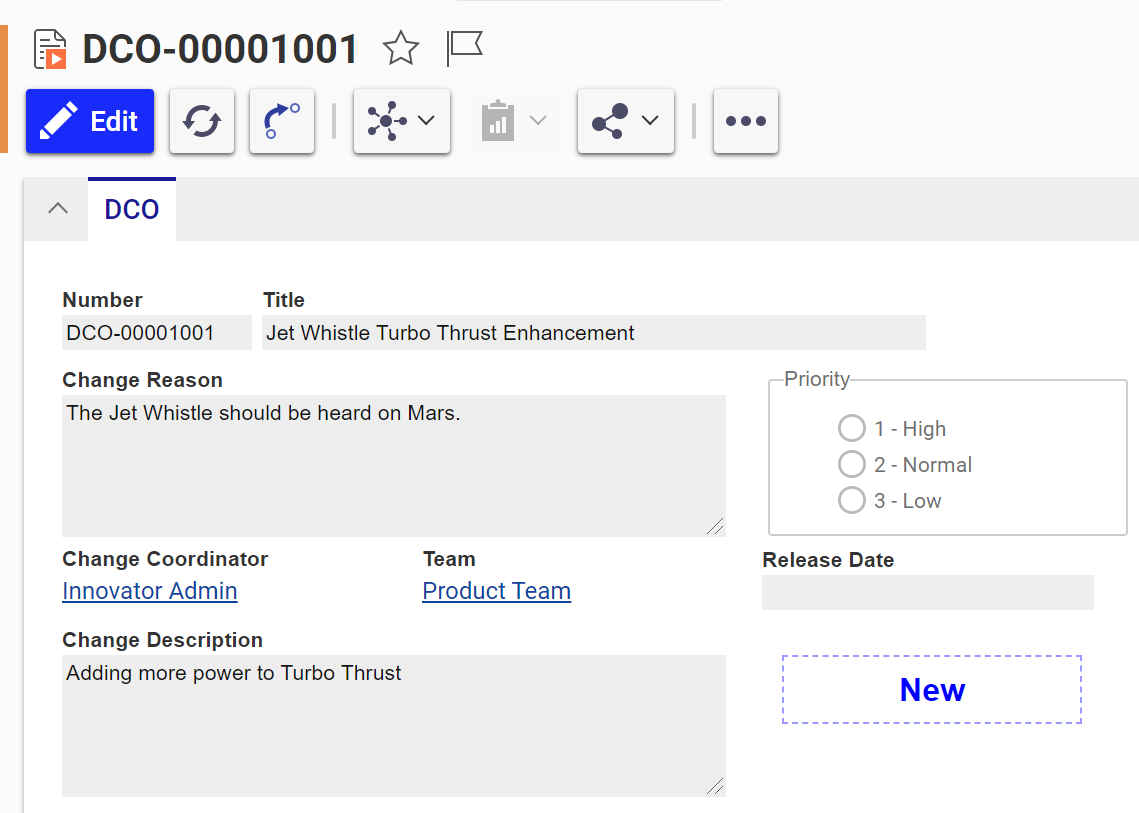Screen dimensions: 1139x813
Task: Click the greyed-out clipboard reports icon
Action: coord(498,121)
